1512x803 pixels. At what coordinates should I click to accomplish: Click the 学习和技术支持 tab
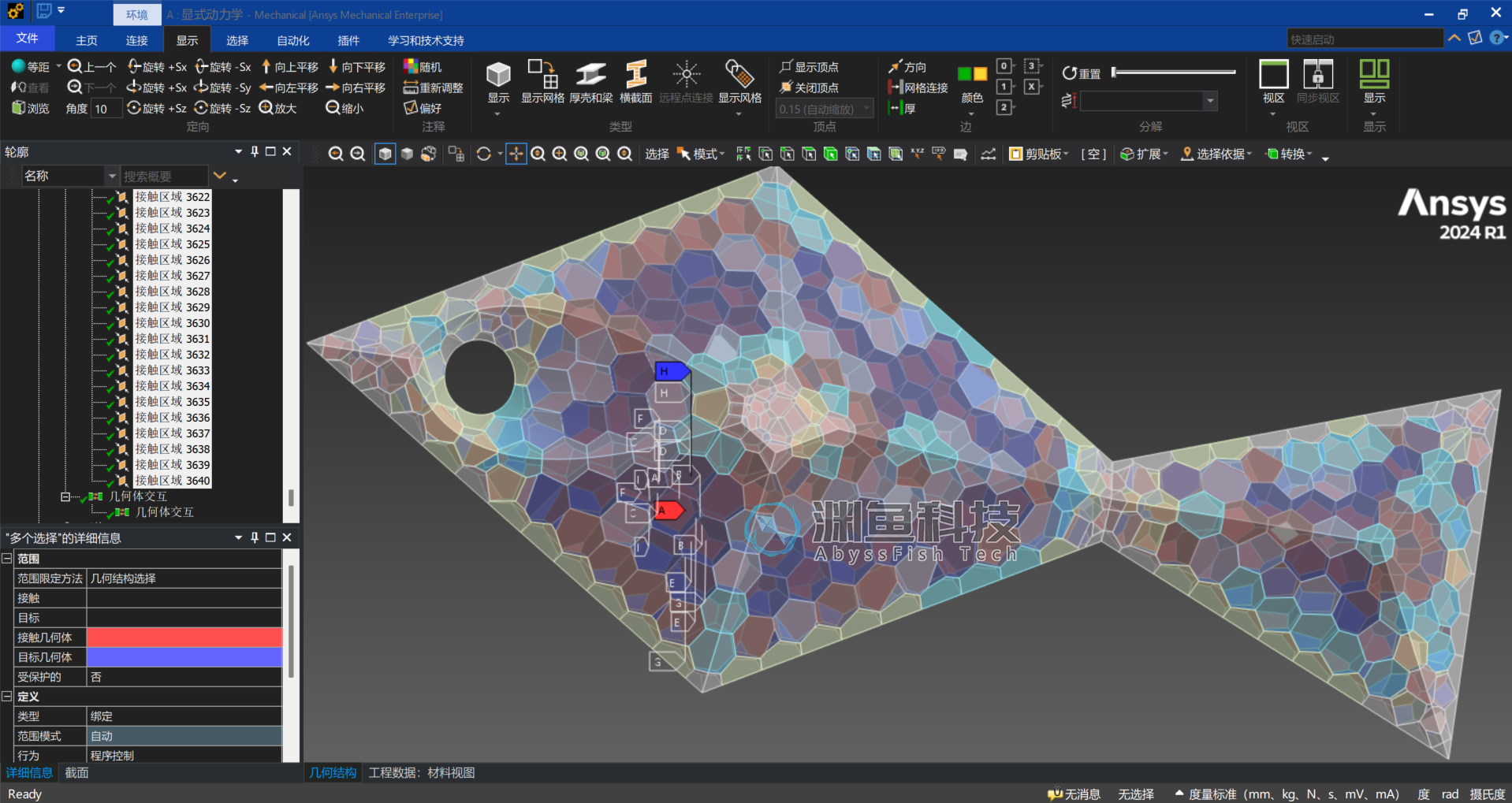tap(426, 40)
